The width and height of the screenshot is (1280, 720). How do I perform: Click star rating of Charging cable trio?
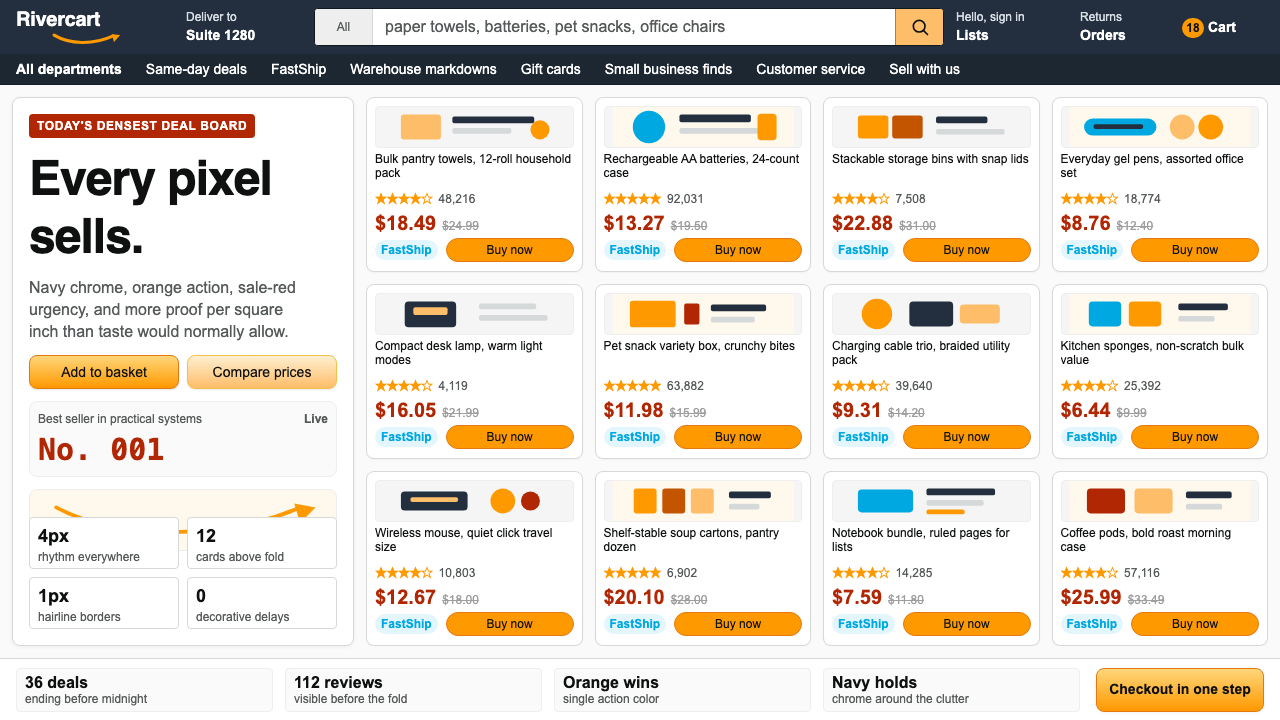[x=861, y=386]
